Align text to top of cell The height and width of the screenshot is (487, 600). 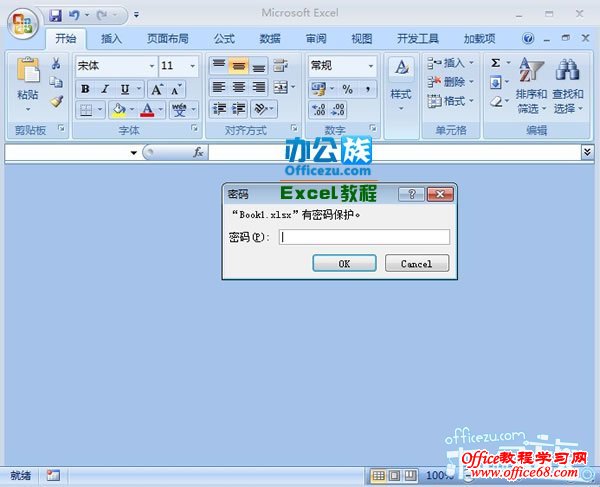pyautogui.click(x=219, y=65)
